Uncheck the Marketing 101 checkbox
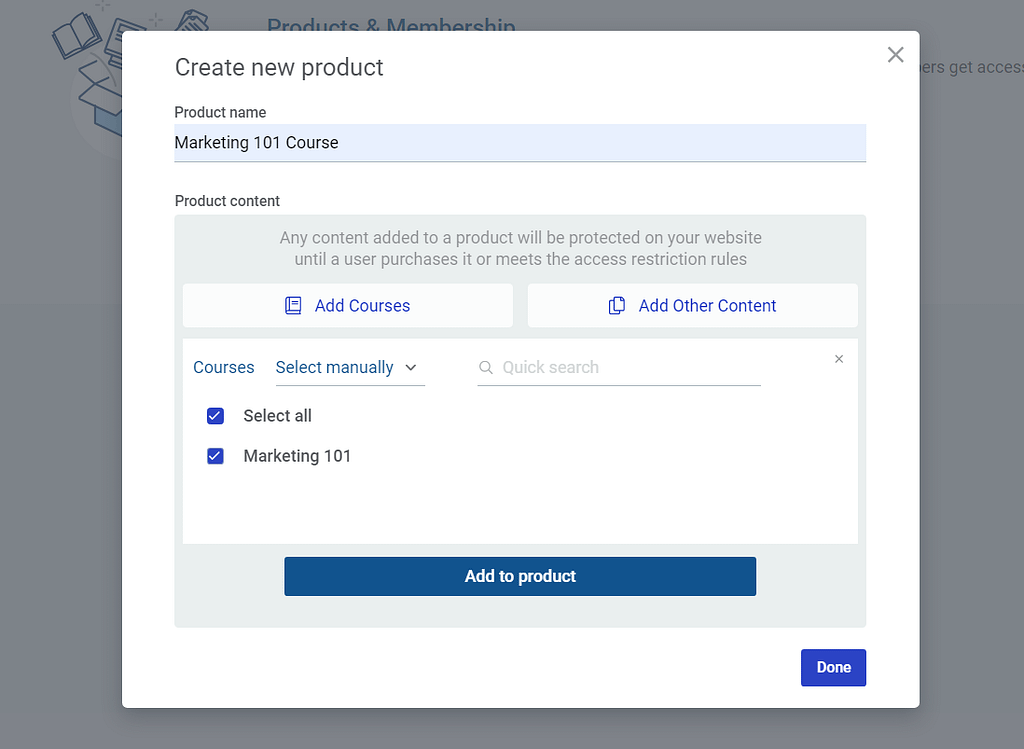Viewport: 1024px width, 749px height. click(x=215, y=456)
